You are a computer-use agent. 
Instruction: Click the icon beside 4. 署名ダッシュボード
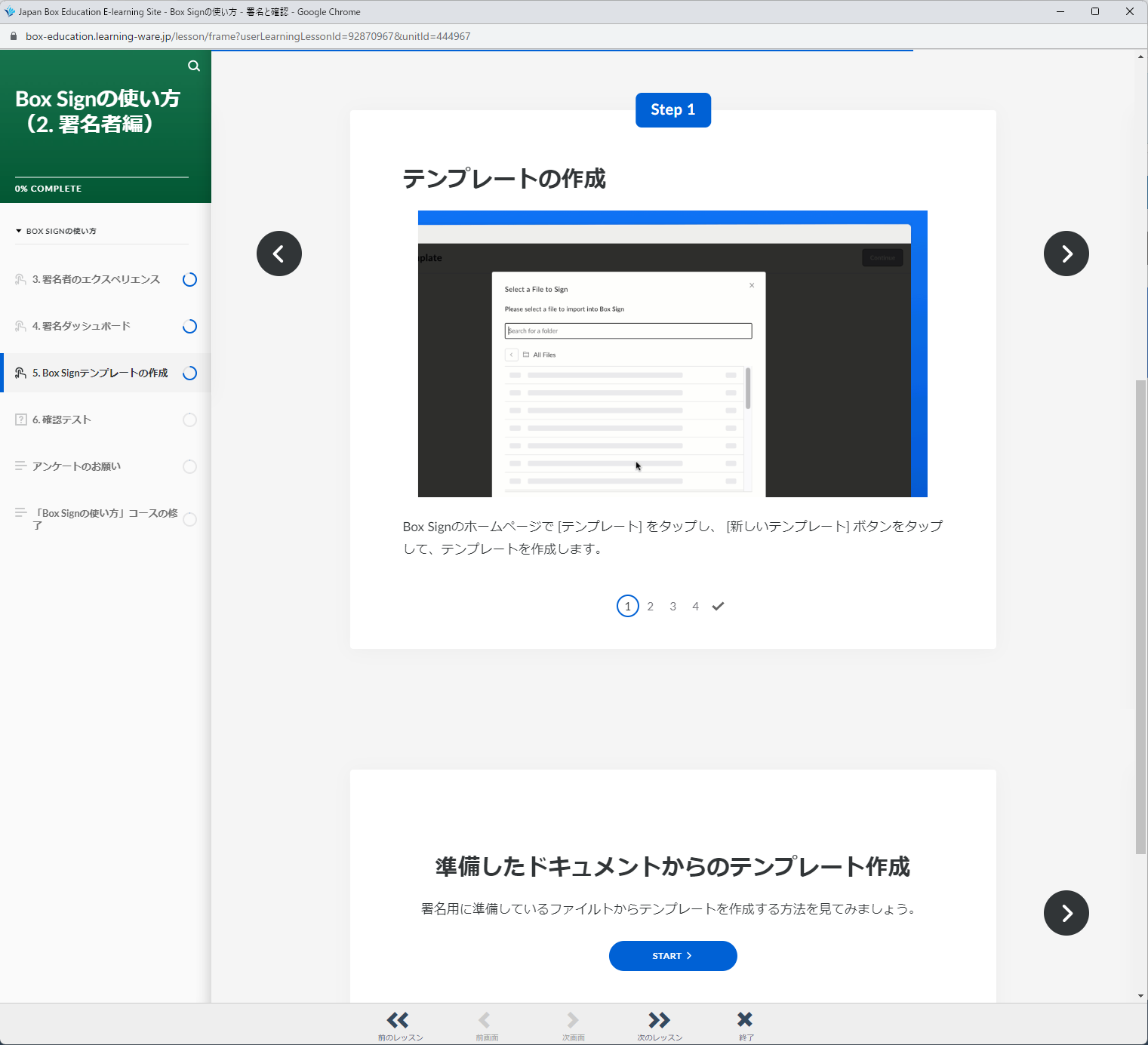(21, 326)
